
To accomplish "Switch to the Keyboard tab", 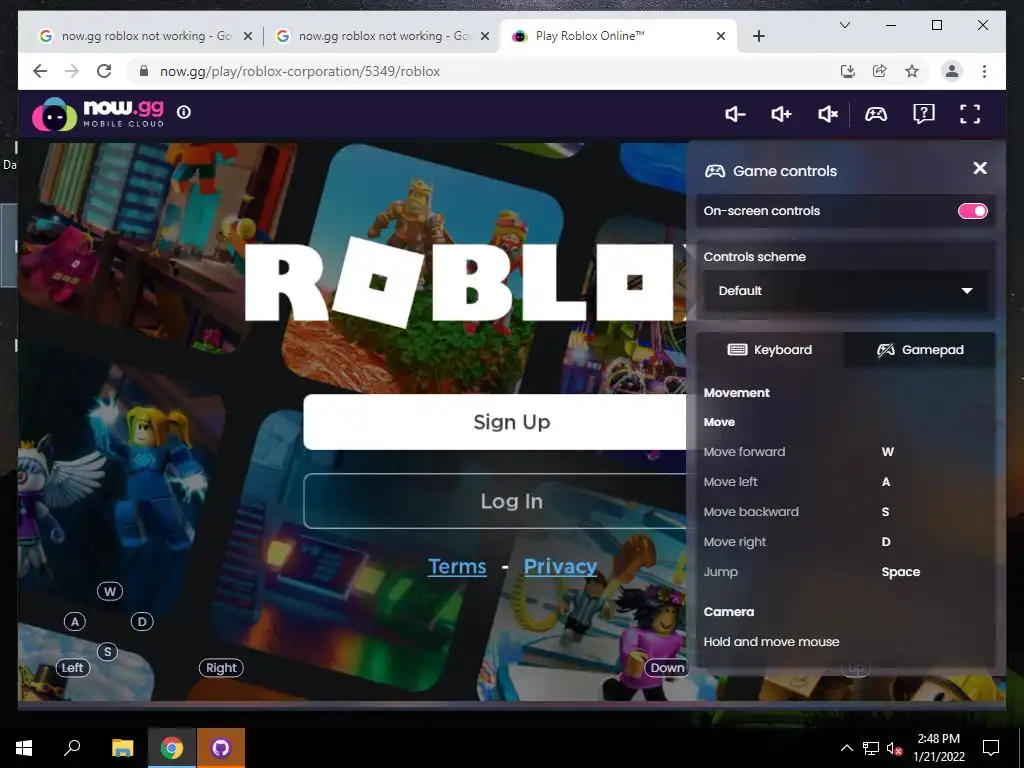I will tap(770, 349).
